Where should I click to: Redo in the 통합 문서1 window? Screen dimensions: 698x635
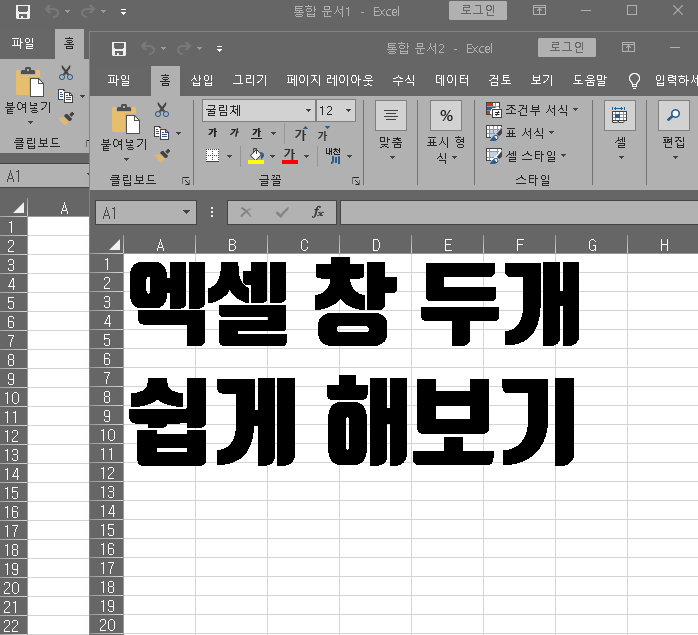(x=88, y=12)
